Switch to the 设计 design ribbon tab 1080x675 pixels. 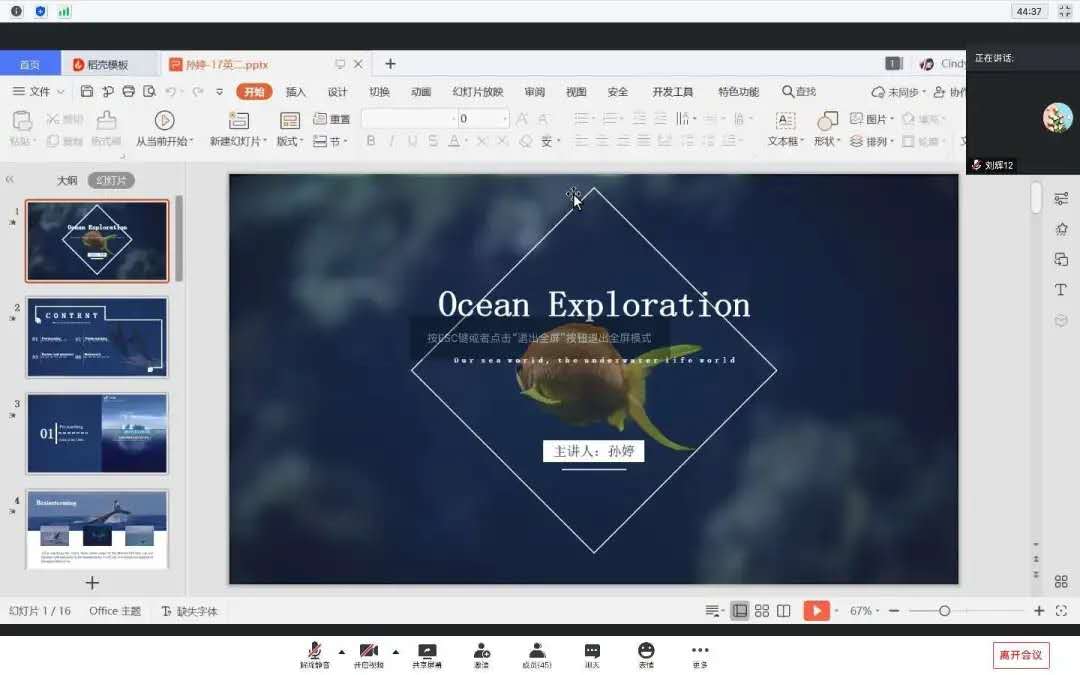click(337, 92)
